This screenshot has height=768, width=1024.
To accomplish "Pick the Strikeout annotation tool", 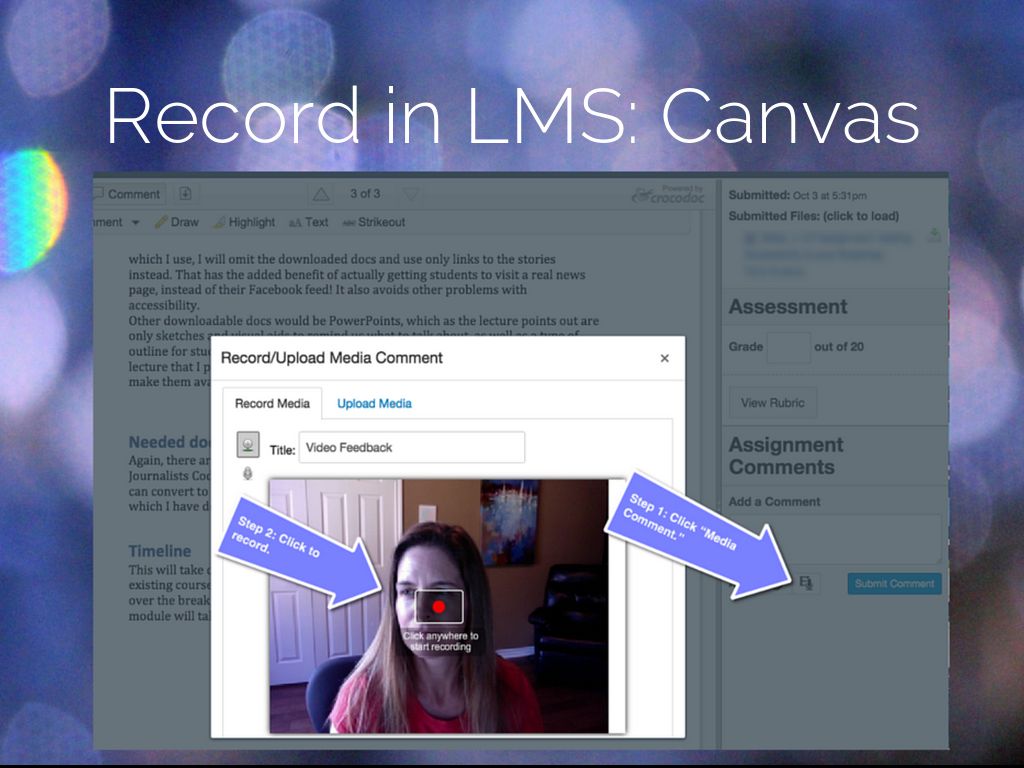I will 374,222.
